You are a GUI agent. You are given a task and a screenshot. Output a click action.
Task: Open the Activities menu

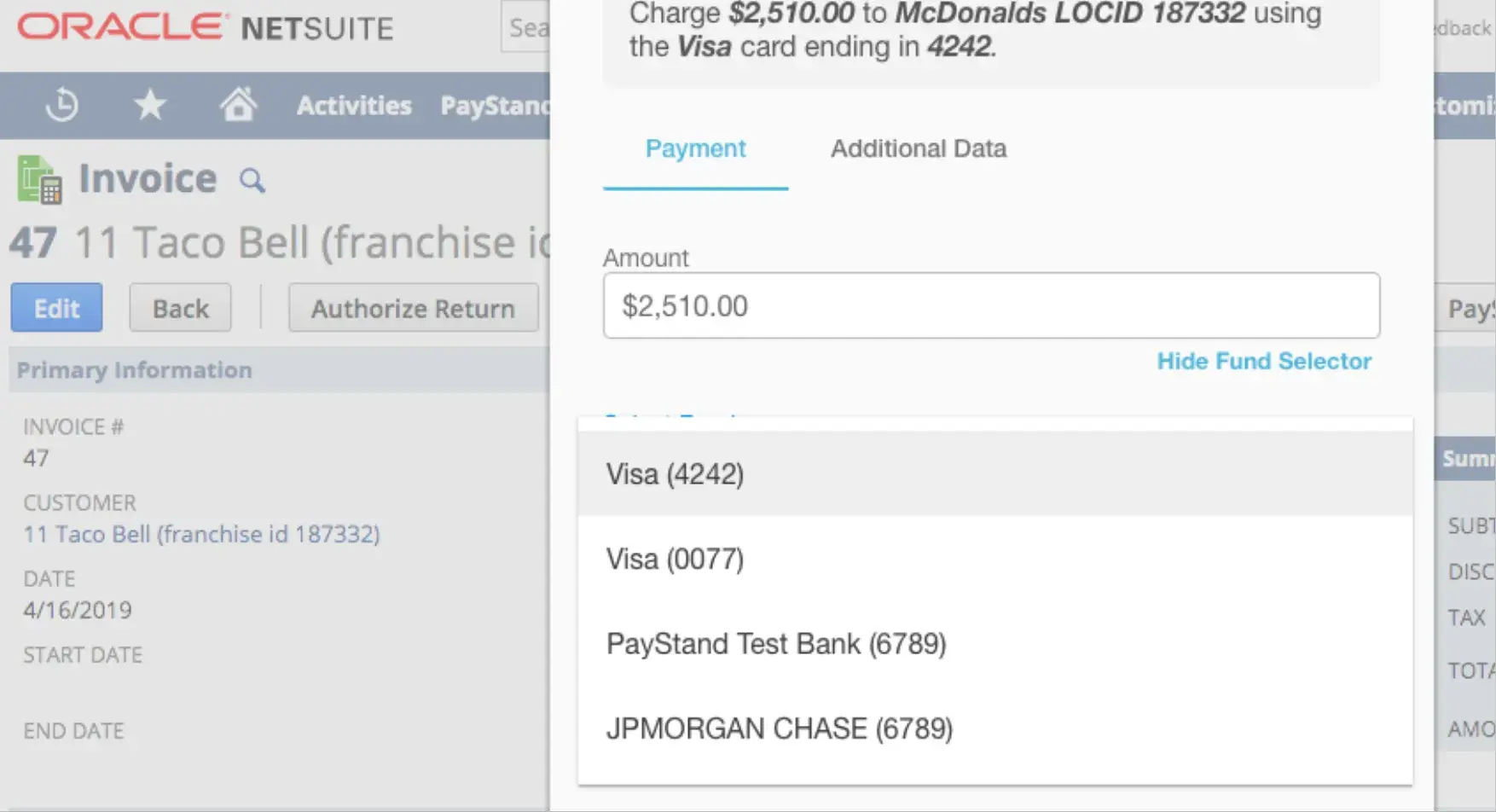coord(354,105)
